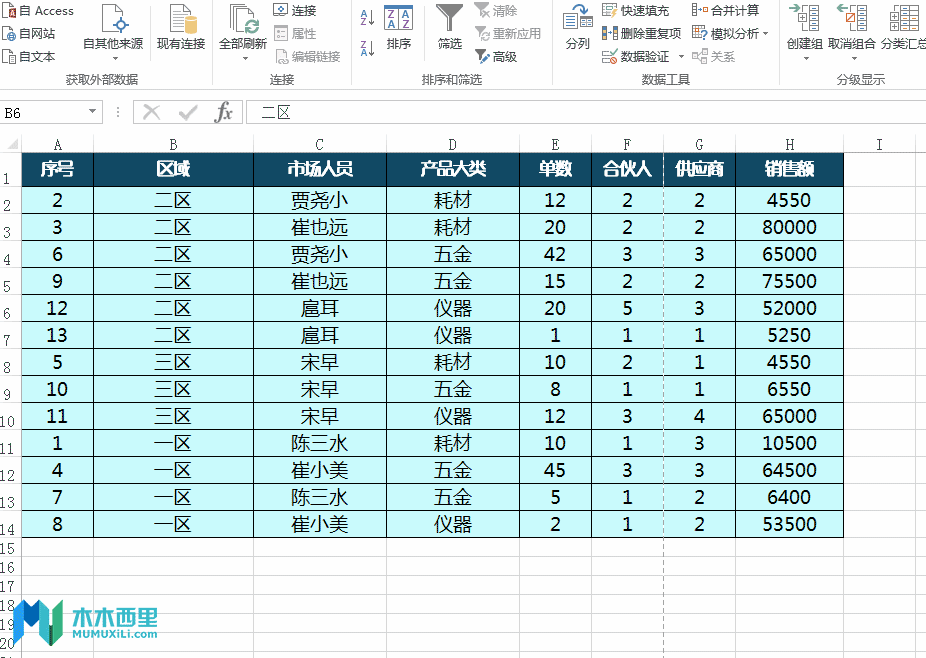Expand the 数据验证 dropdown arrow

681,57
